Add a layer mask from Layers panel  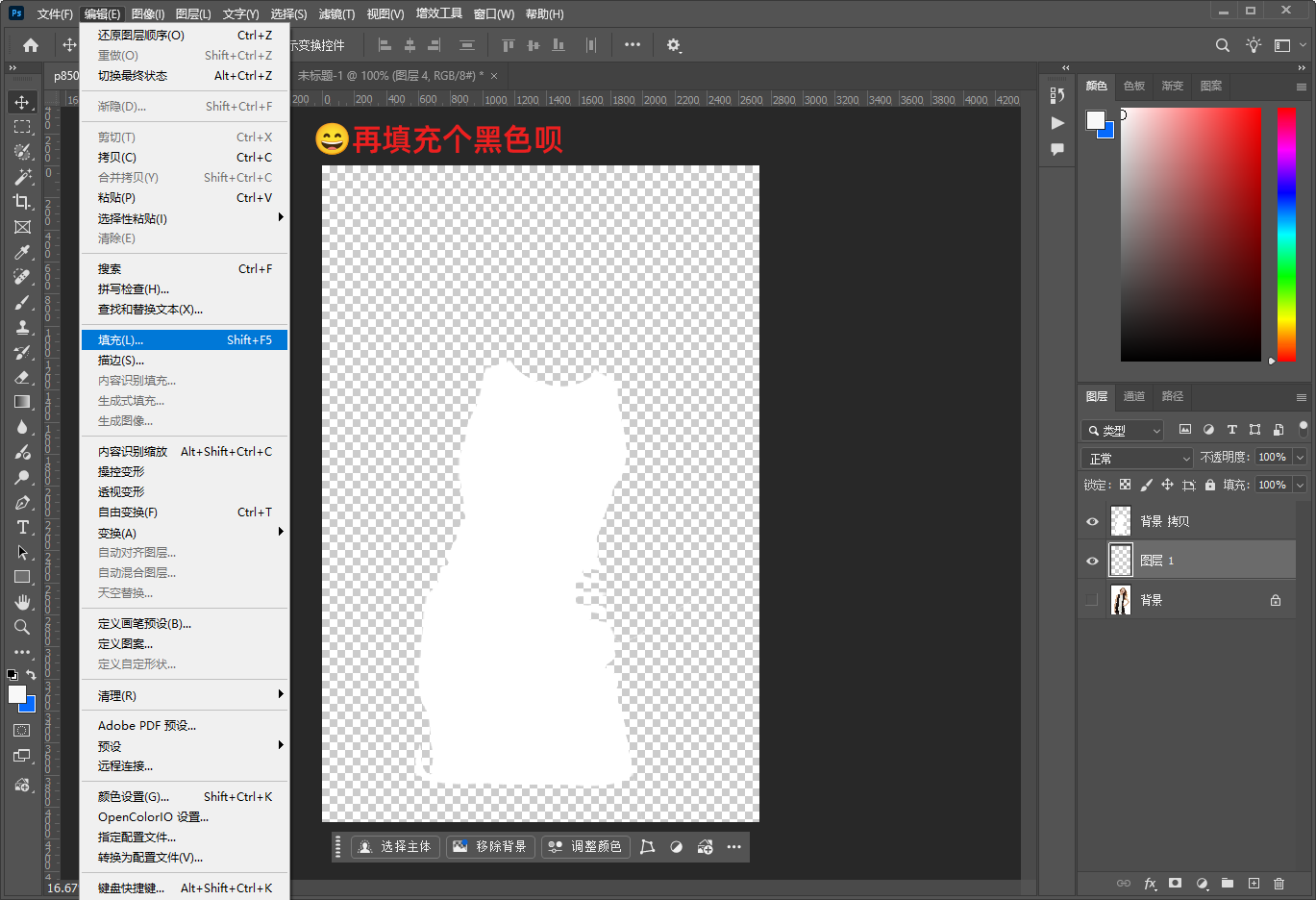click(x=1175, y=883)
